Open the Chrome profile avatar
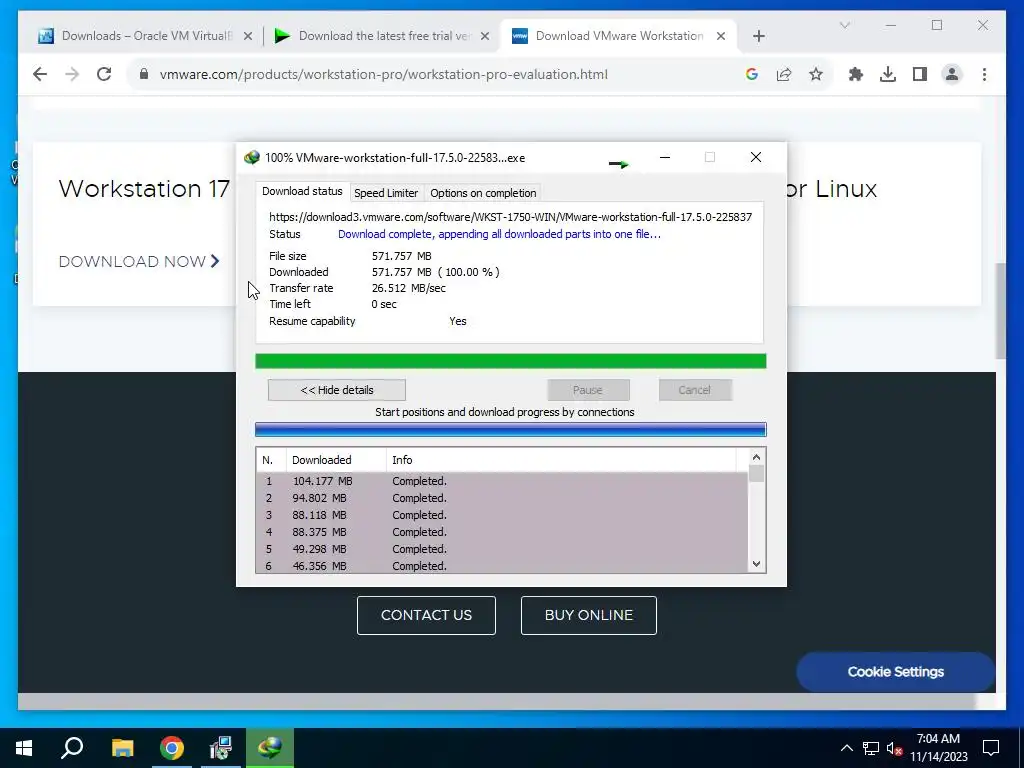Image resolution: width=1024 pixels, height=768 pixels. click(952, 74)
